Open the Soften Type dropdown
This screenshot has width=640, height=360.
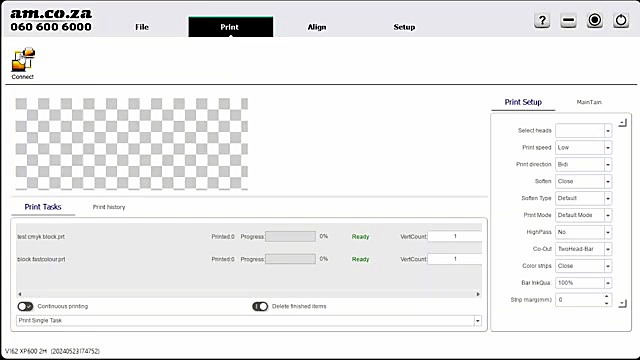[x=583, y=198]
